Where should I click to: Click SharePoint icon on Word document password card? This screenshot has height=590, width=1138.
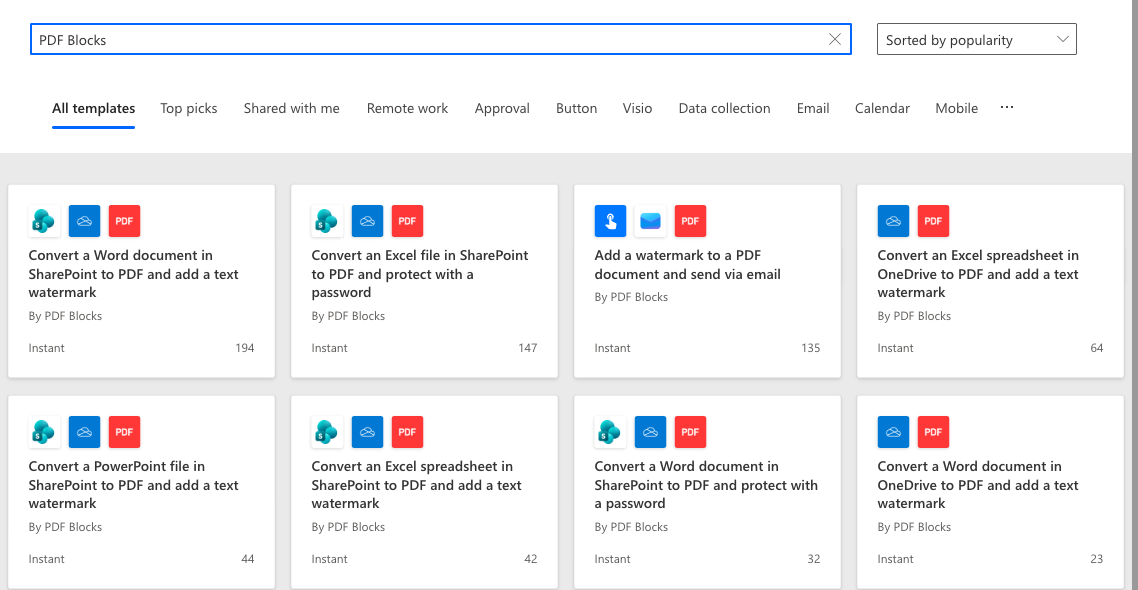point(610,432)
